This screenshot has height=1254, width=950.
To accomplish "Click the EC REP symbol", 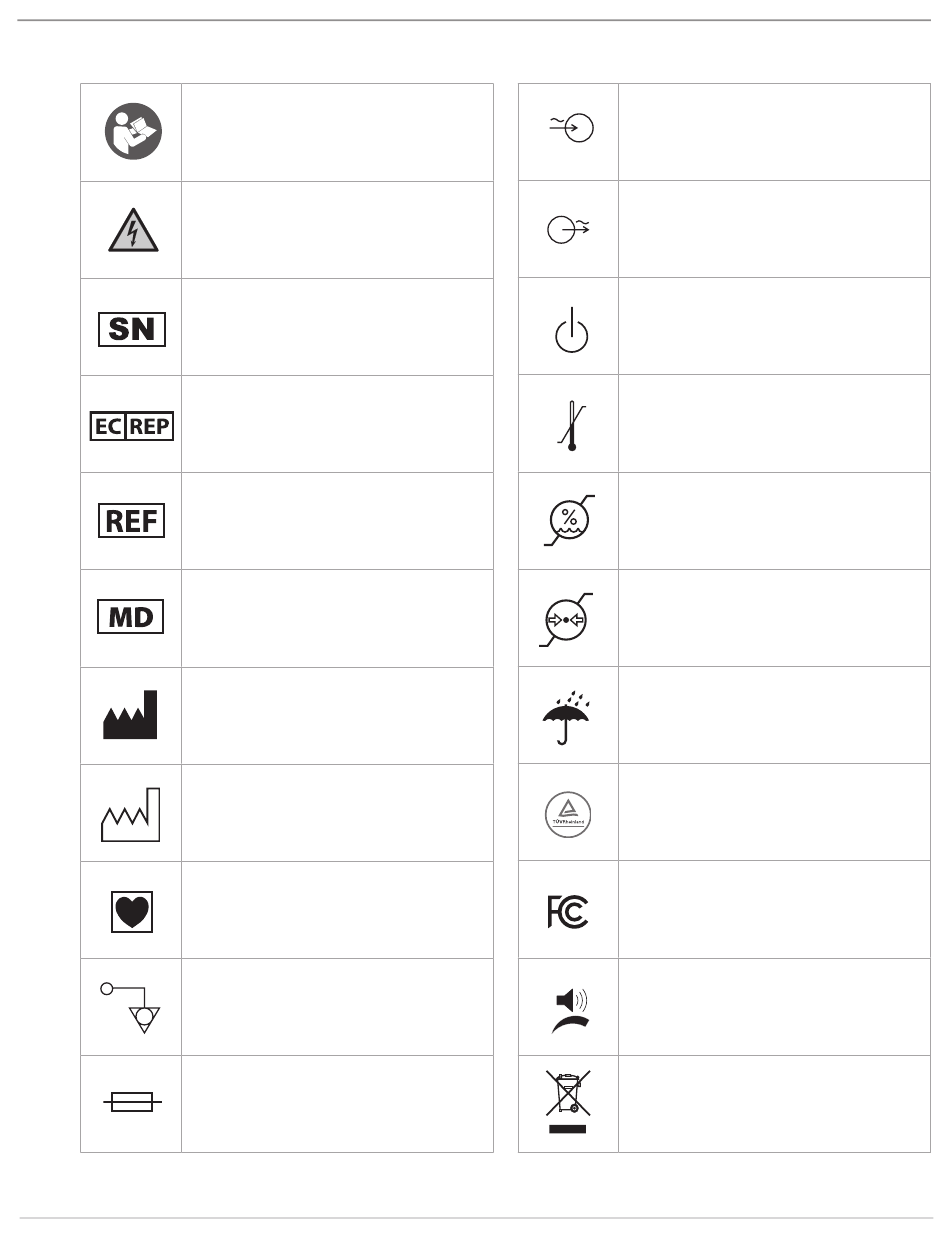I will [132, 425].
